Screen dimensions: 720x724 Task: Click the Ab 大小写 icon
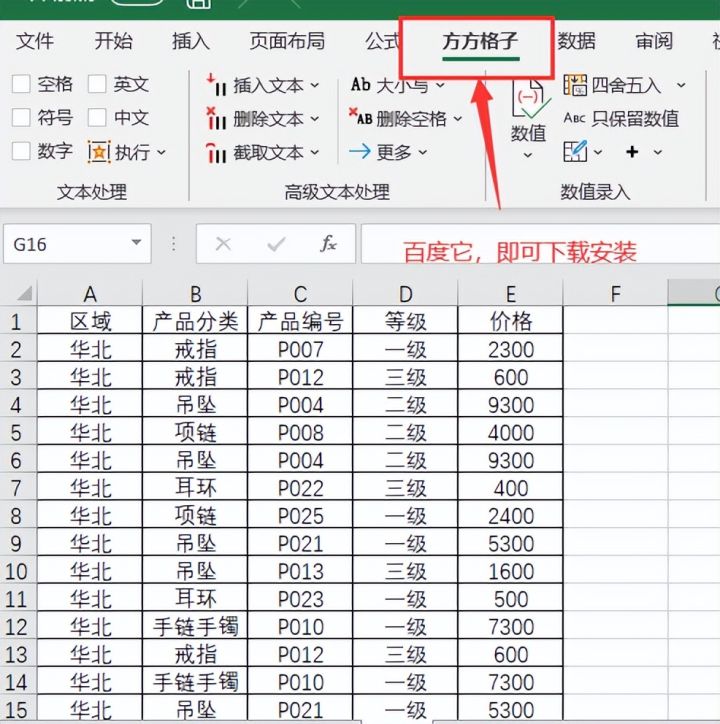[x=361, y=85]
